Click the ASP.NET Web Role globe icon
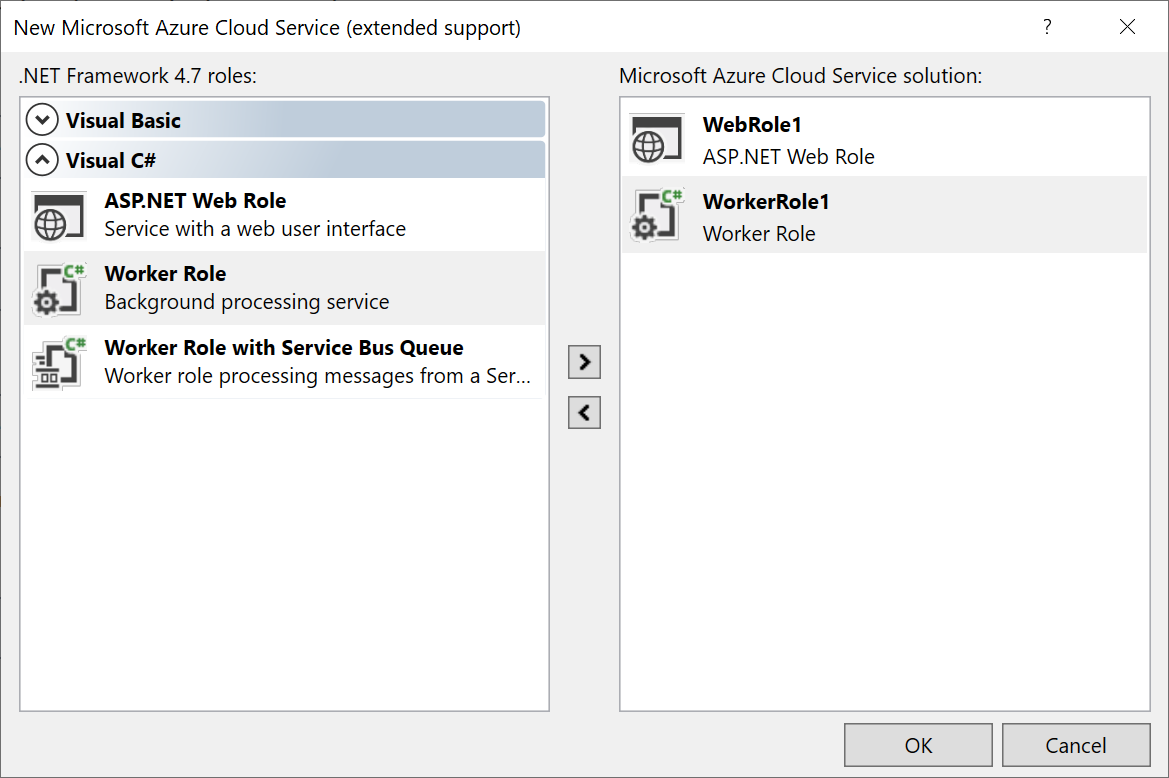This screenshot has width=1169, height=778. pyautogui.click(x=53, y=216)
